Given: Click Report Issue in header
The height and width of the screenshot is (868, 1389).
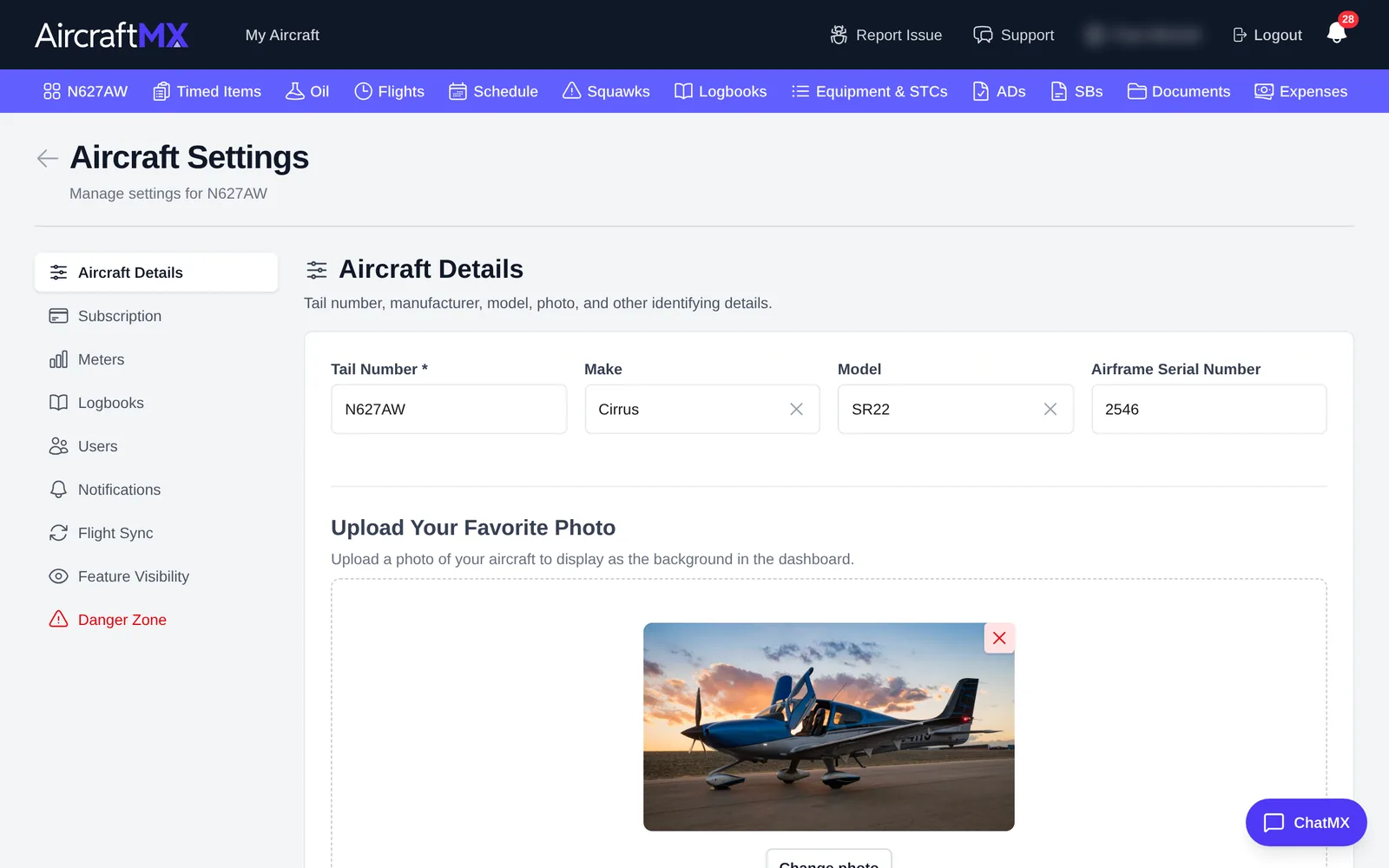Looking at the screenshot, I should click(885, 35).
